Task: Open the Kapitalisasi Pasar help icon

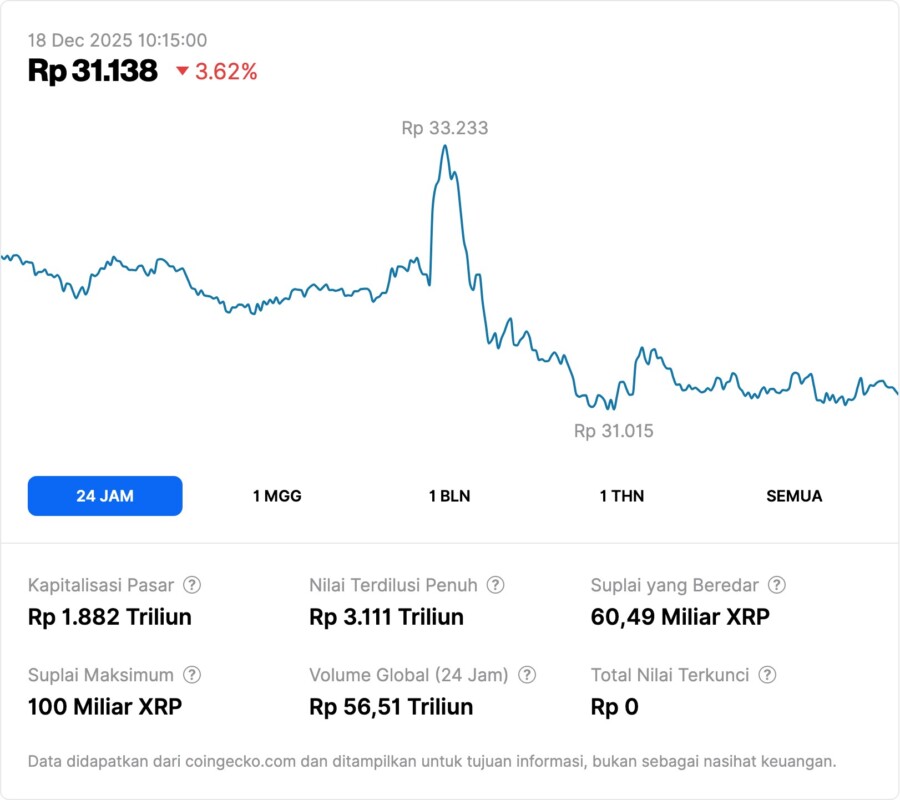Action: click(x=192, y=585)
